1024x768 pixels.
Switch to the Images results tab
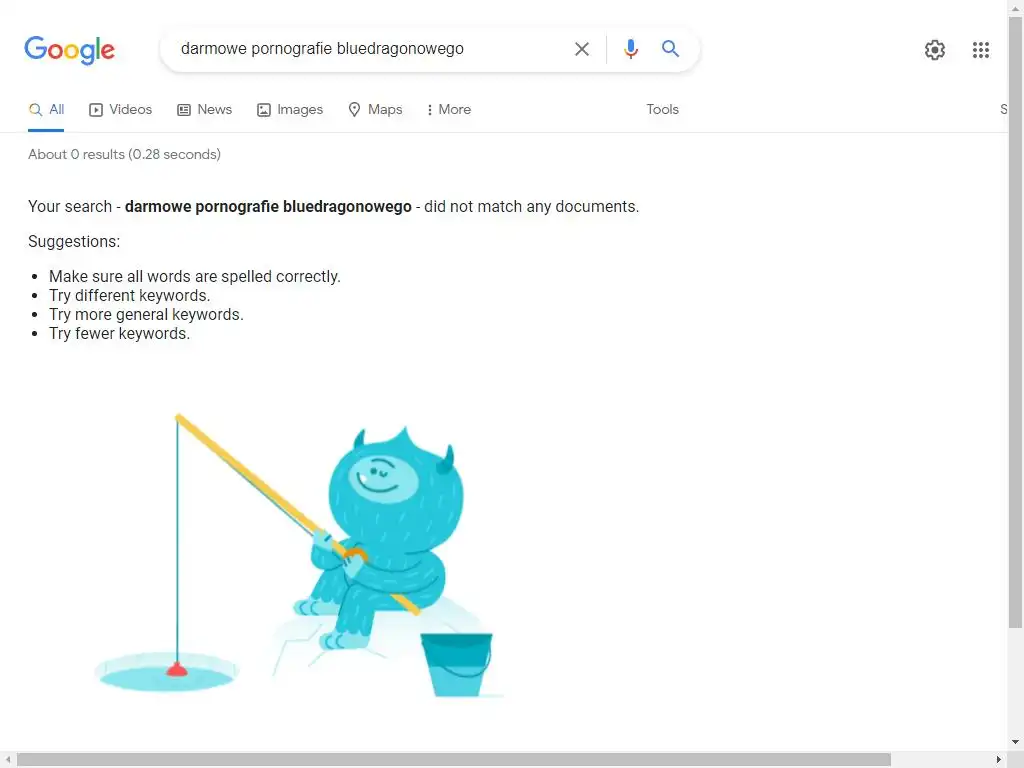tap(290, 110)
